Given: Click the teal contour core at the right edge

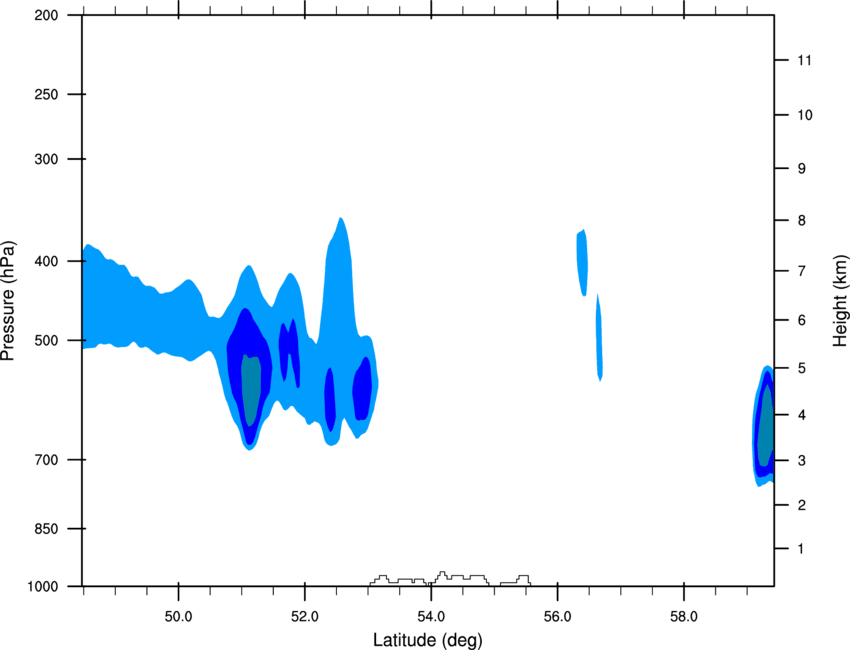Looking at the screenshot, I should (766, 426).
